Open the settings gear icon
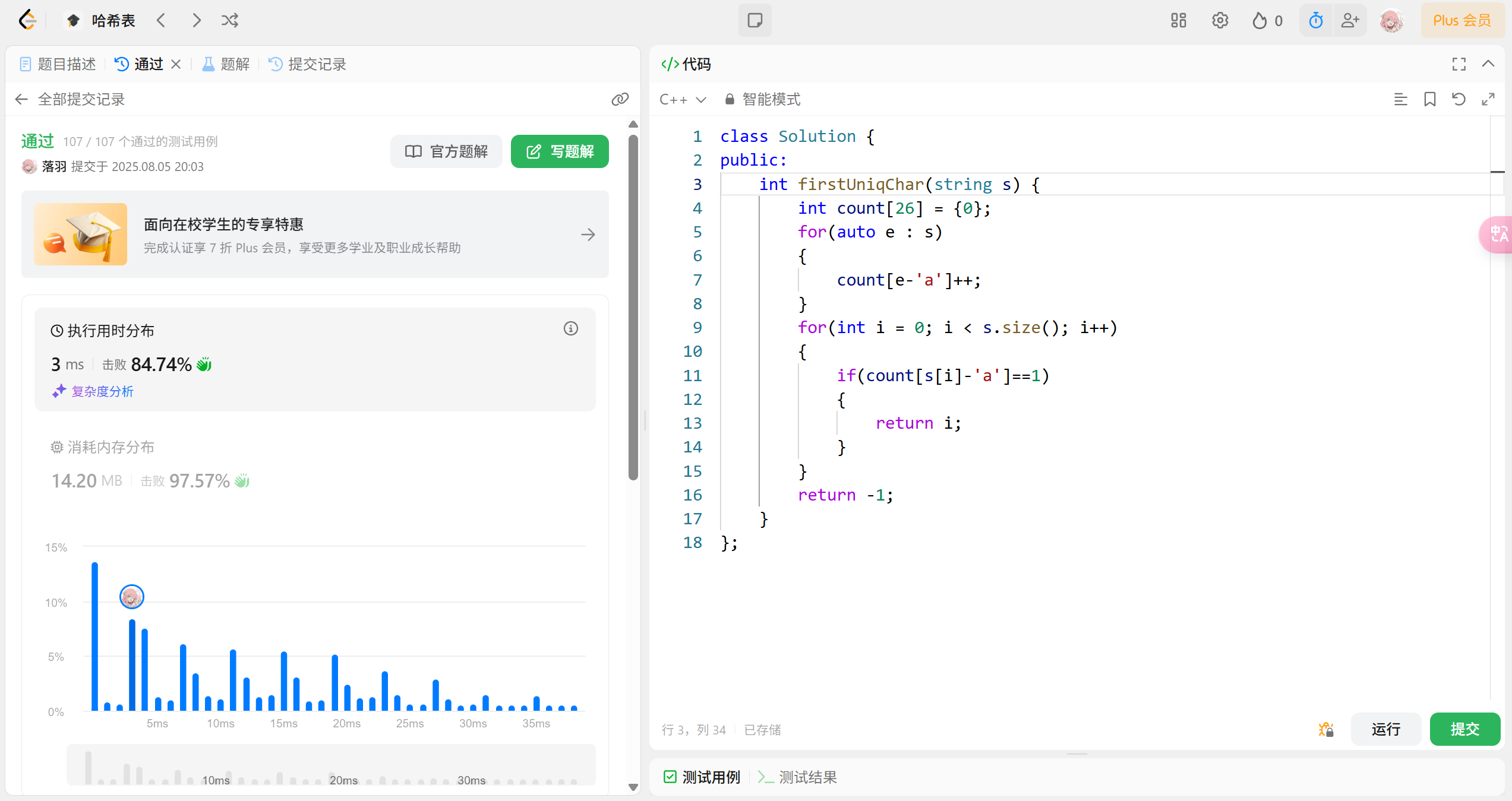The image size is (1512, 801). (x=1220, y=21)
